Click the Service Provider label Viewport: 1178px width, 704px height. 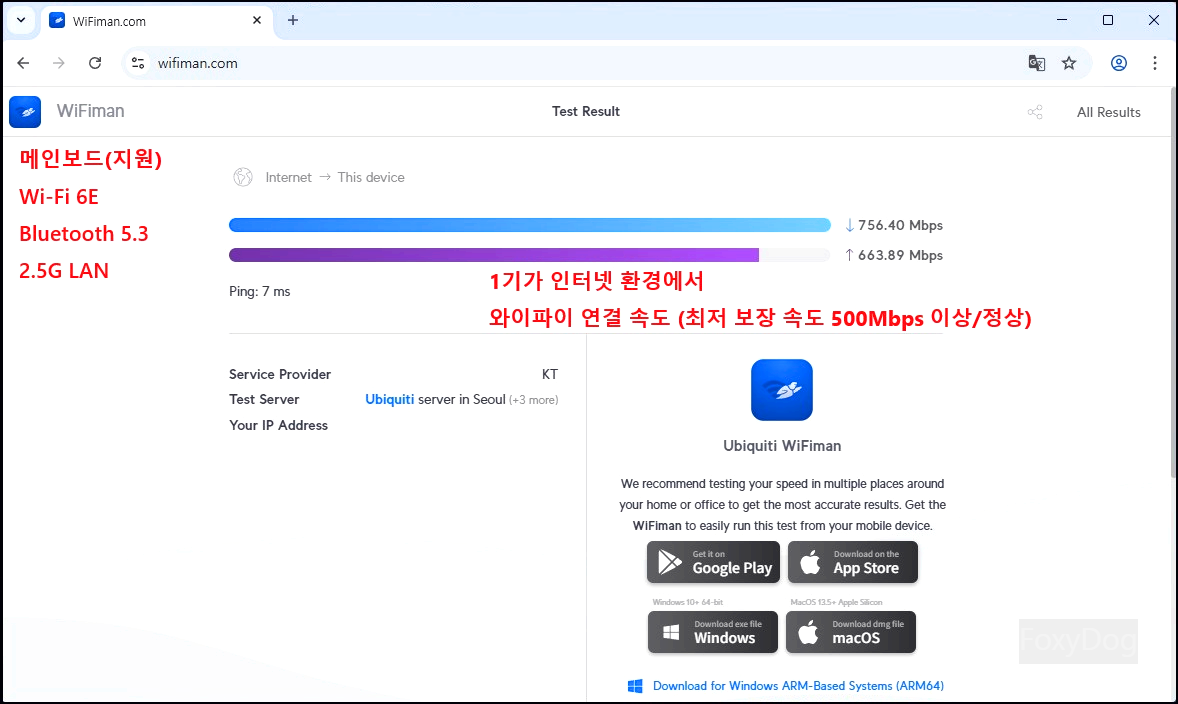tap(280, 374)
